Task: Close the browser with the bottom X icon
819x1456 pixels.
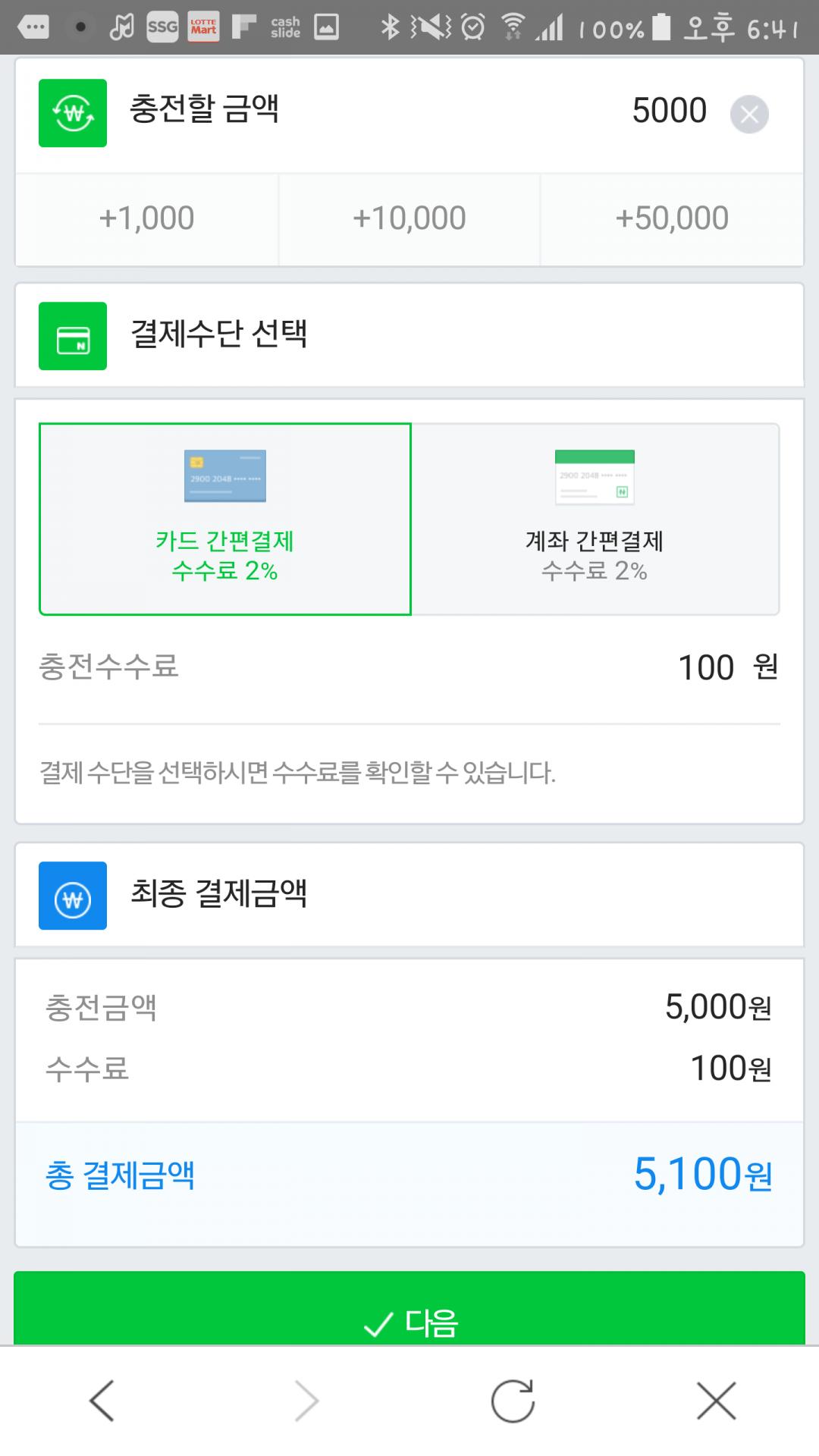Action: [717, 1401]
